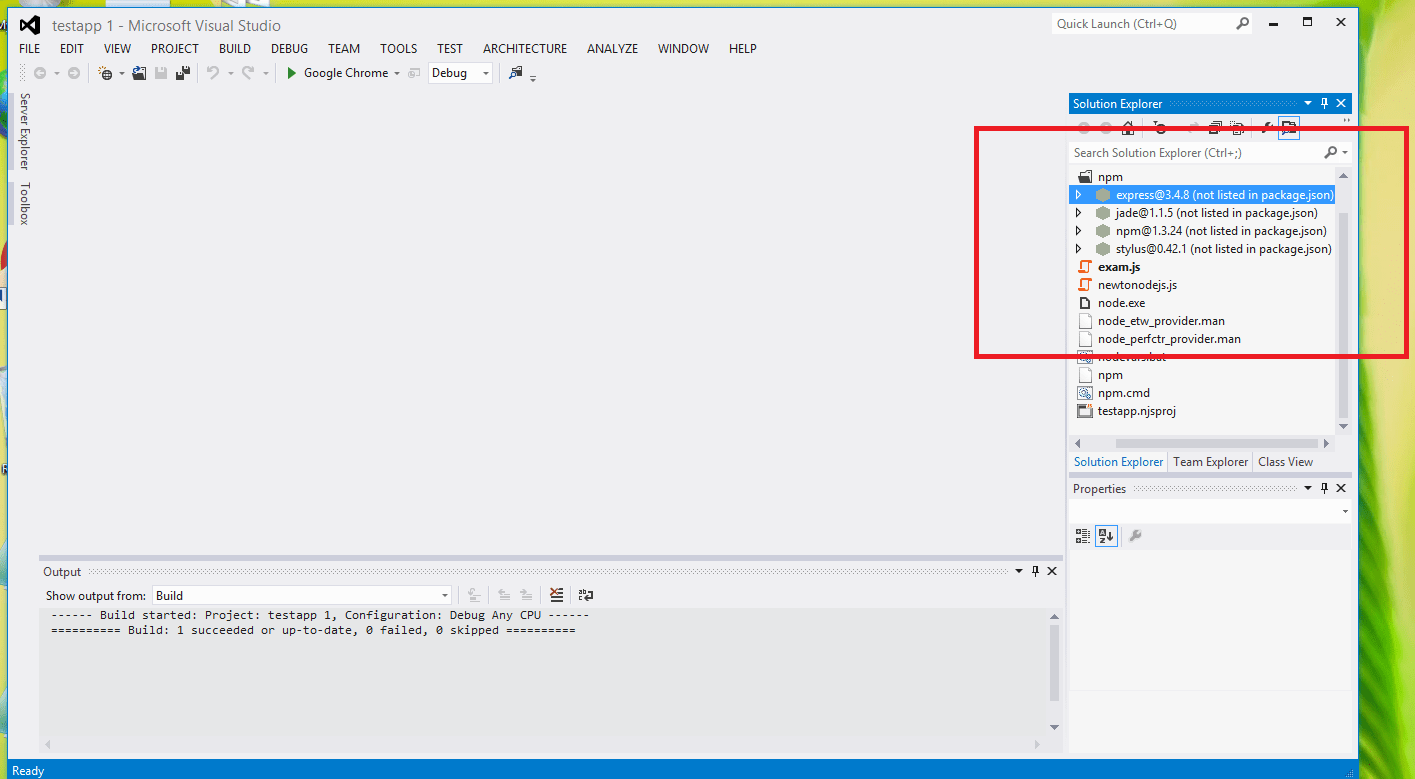1415x779 pixels.
Task: Click Solution Explorer Home icon
Action: pos(1128,128)
